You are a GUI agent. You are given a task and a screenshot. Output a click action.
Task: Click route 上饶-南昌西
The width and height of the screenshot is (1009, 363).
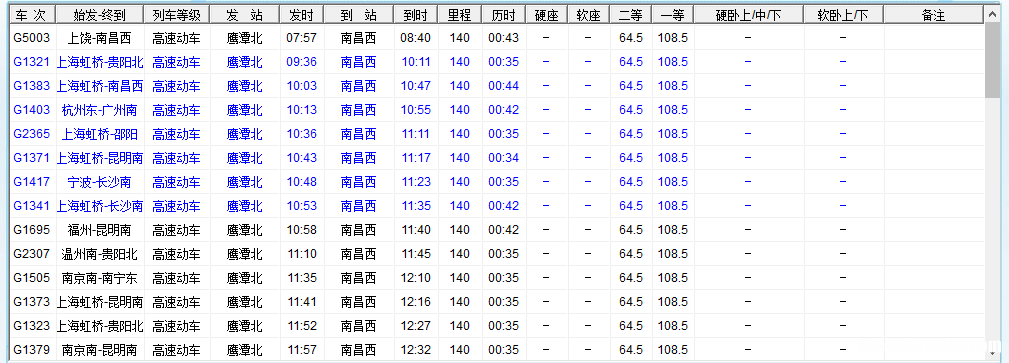coord(100,38)
